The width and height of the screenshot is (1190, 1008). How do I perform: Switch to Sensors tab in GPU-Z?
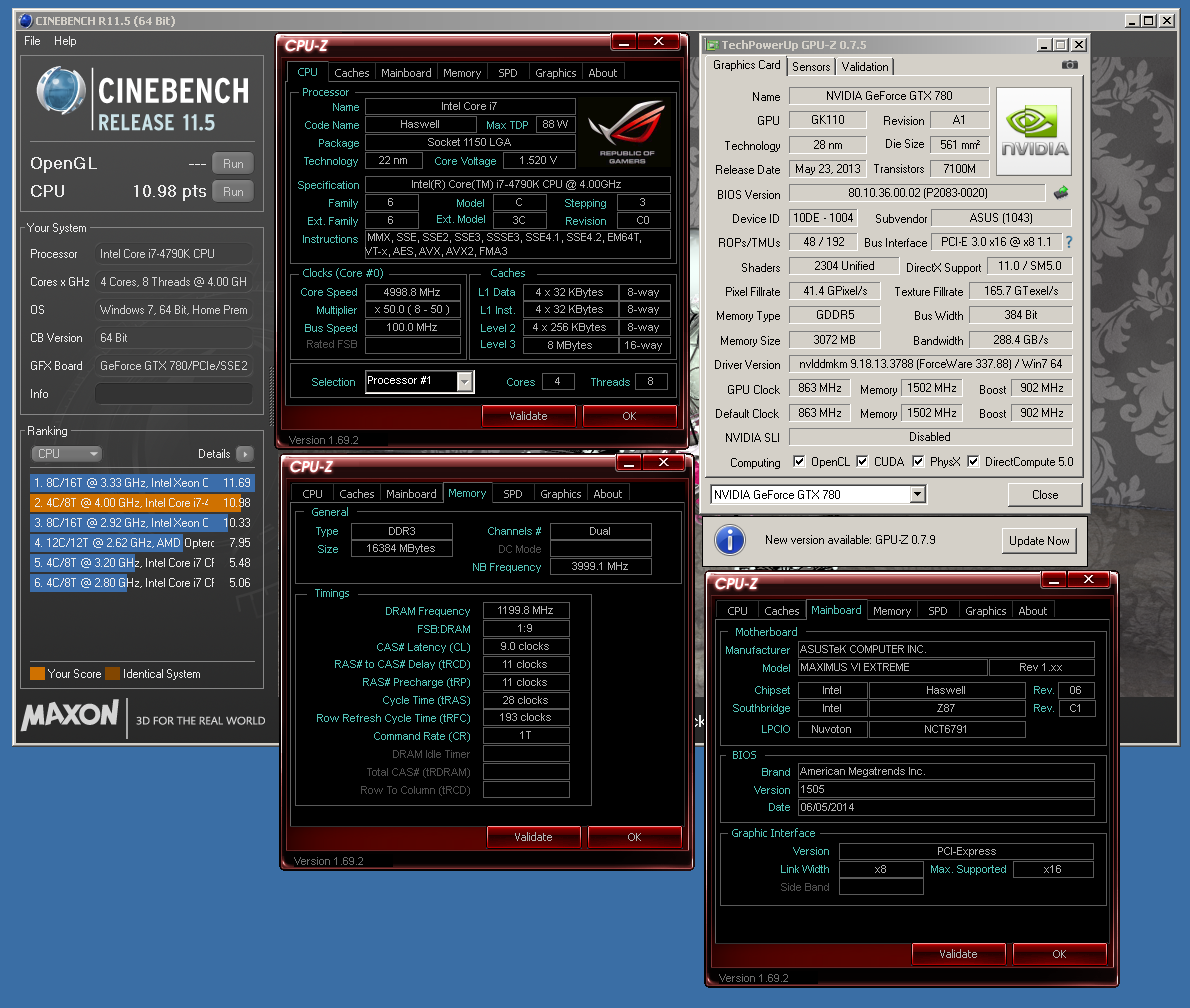click(x=811, y=67)
